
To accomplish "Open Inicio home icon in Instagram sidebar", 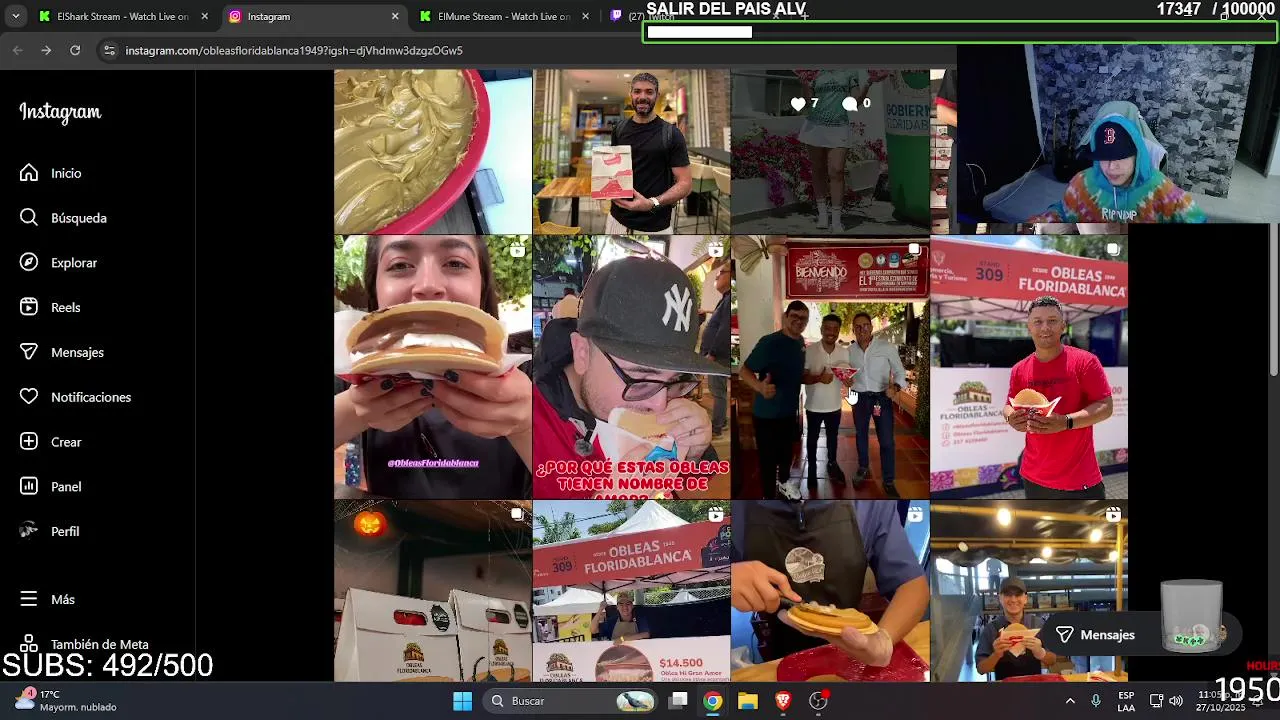I will coord(29,173).
